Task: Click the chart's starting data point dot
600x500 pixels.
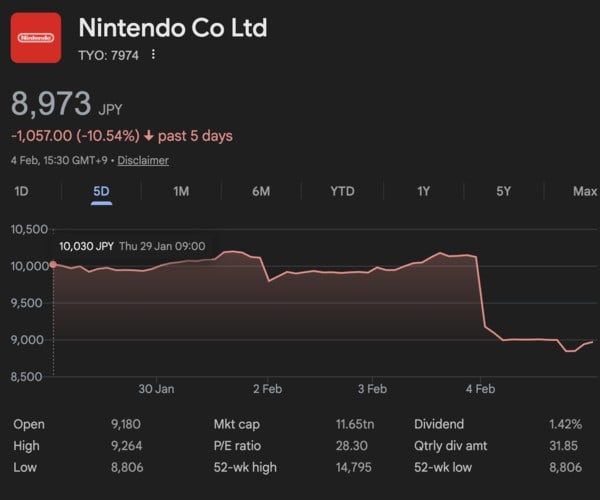Action: point(52,265)
